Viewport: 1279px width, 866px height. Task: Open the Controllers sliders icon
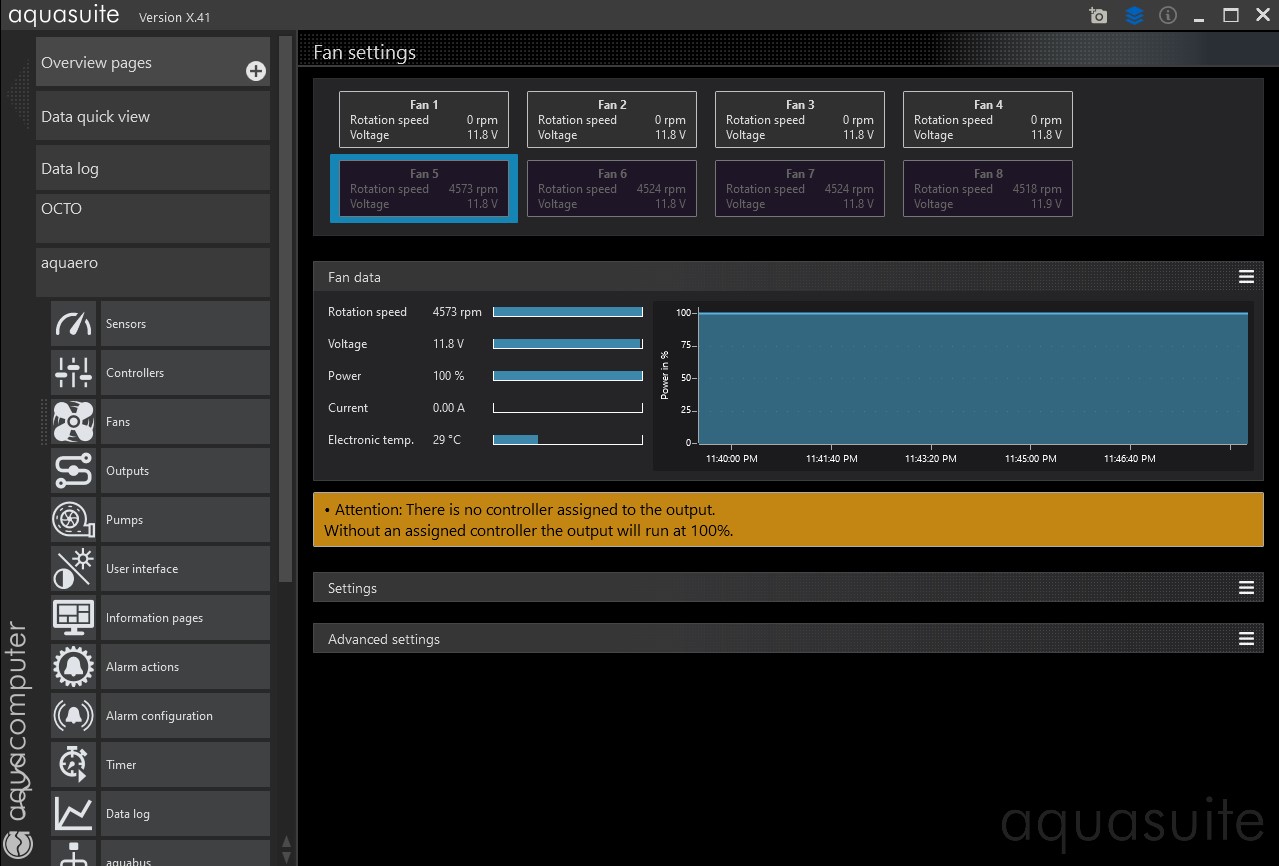point(73,373)
